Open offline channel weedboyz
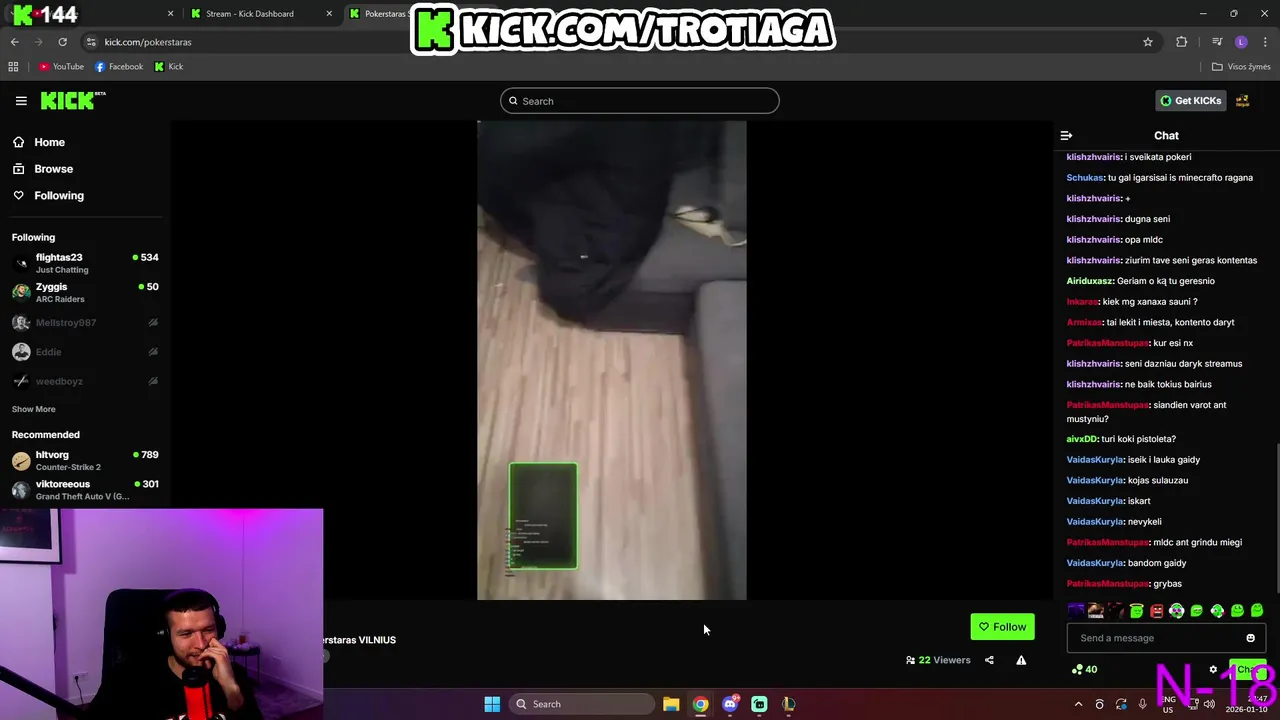Viewport: 1280px width, 720px height. click(x=85, y=381)
